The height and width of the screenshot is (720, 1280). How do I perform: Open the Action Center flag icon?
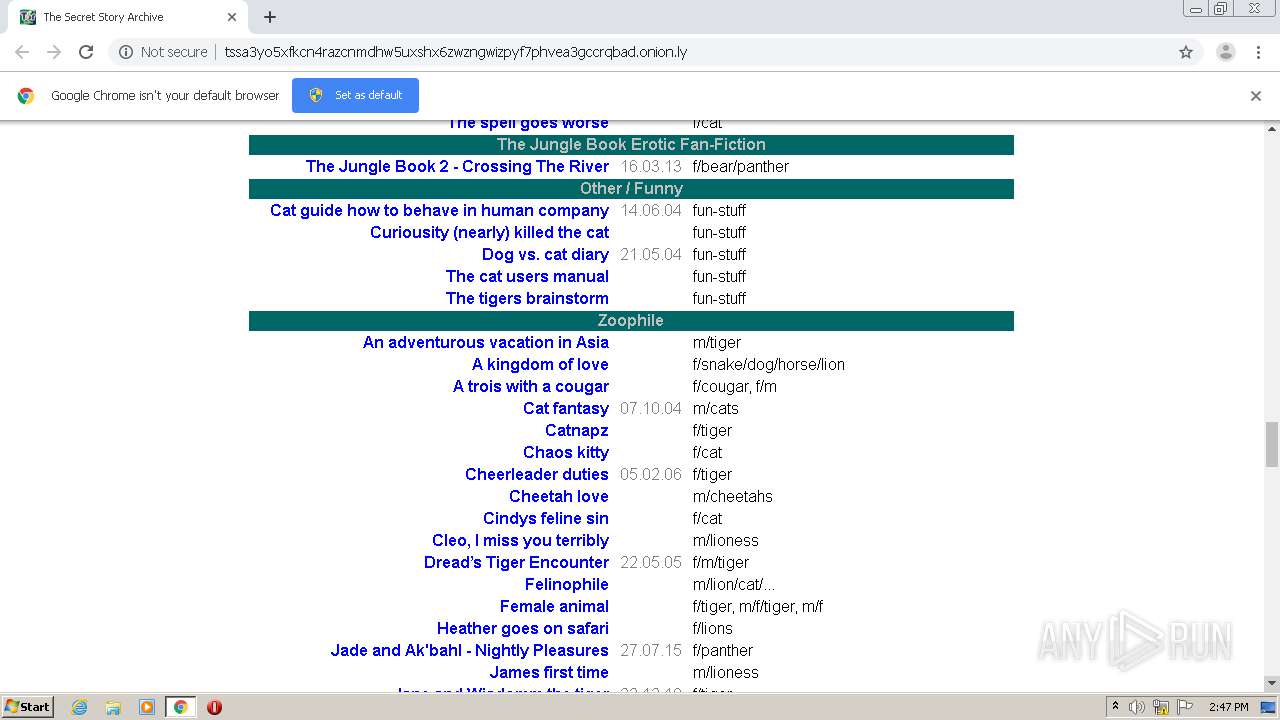1185,707
